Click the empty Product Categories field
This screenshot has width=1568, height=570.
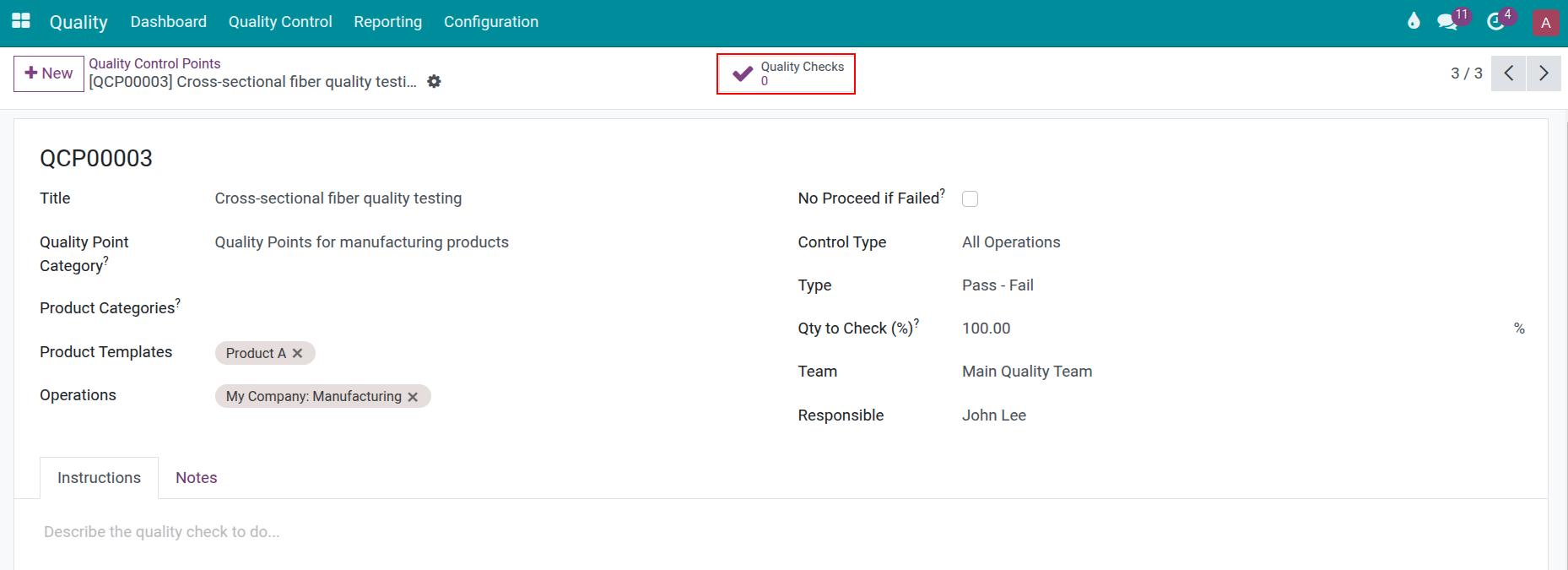coord(489,308)
